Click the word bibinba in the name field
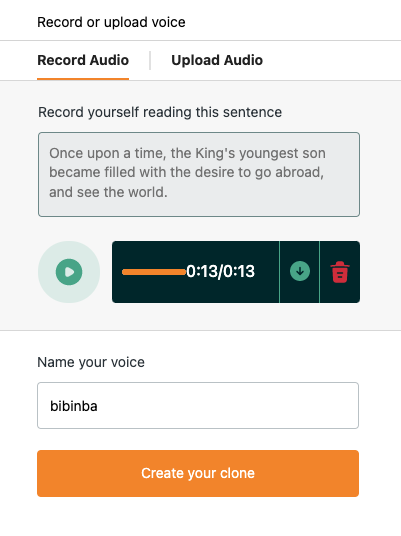401x536 pixels. tap(74, 406)
